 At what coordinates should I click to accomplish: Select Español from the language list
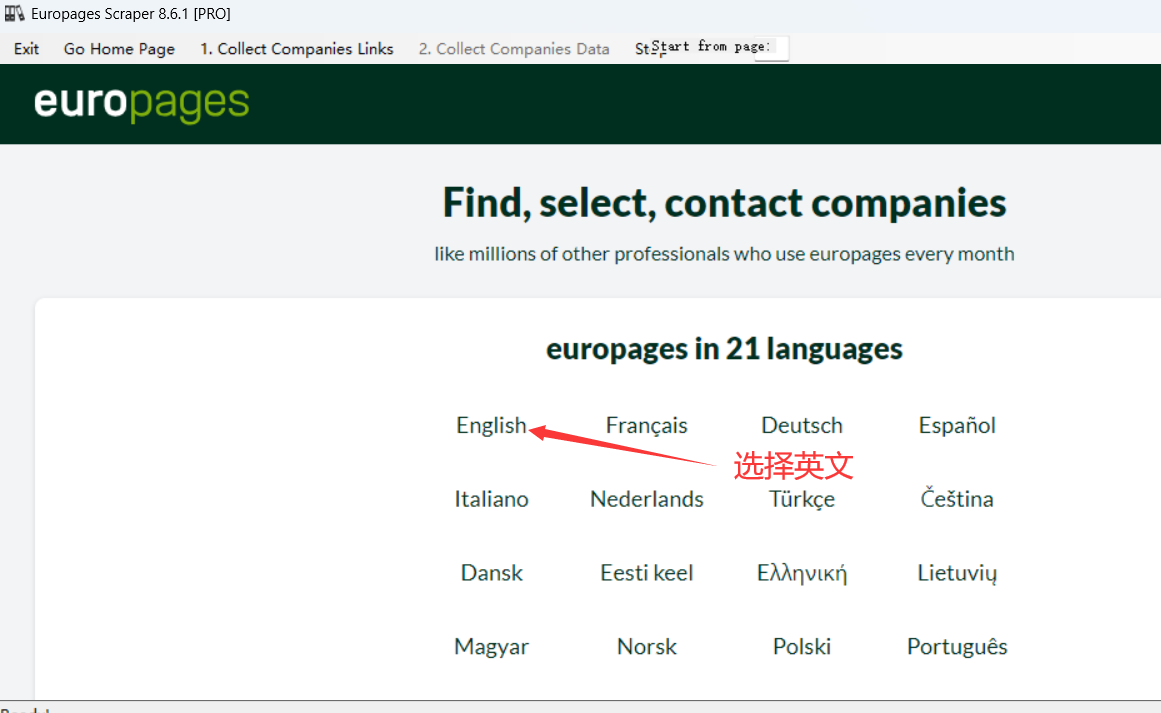(956, 425)
